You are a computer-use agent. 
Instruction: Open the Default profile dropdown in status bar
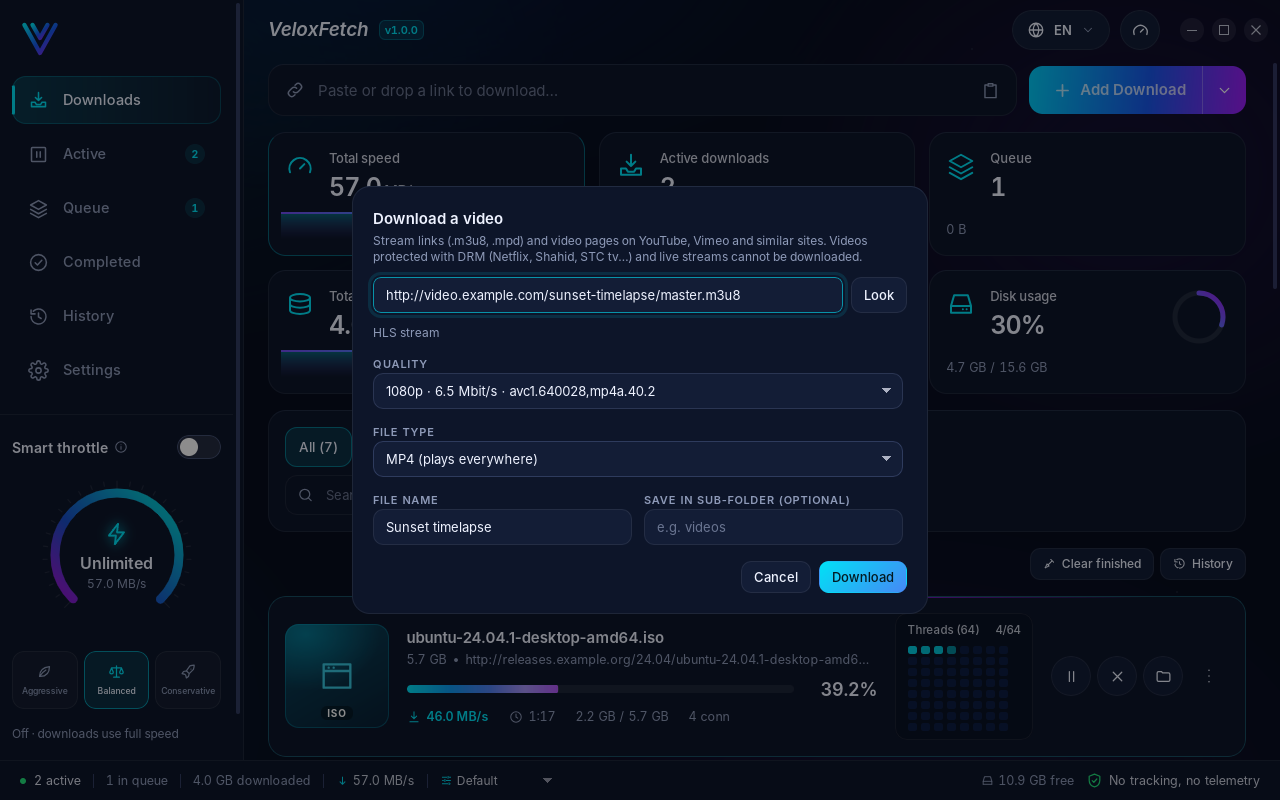point(497,780)
